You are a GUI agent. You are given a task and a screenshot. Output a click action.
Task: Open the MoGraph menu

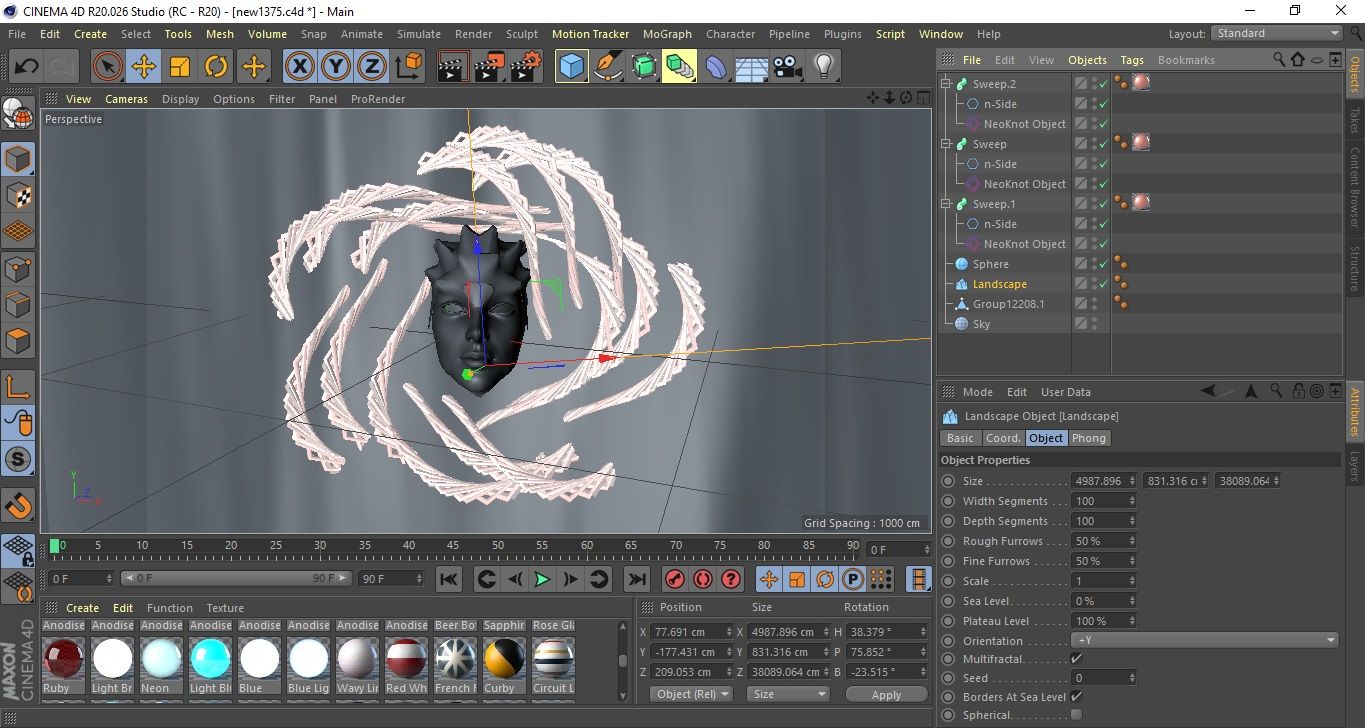tap(667, 34)
